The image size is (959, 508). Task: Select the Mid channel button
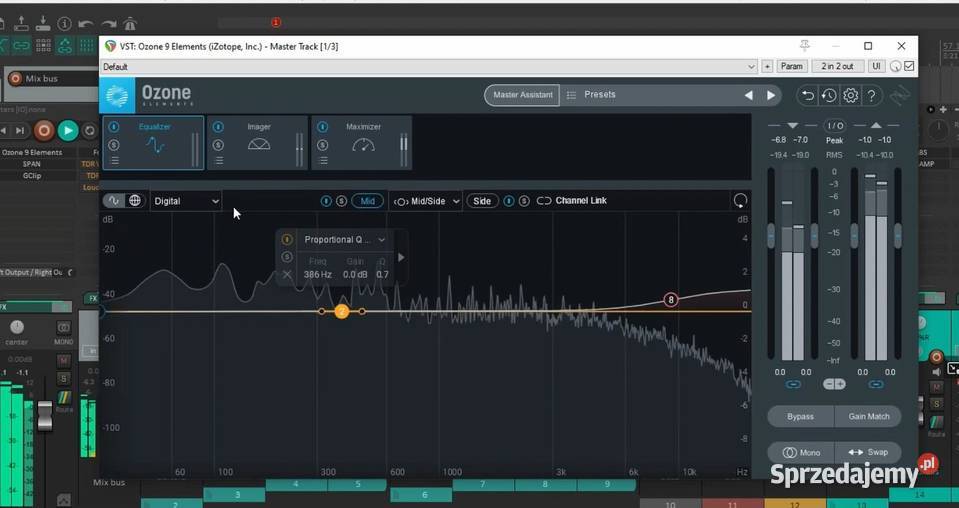368,201
